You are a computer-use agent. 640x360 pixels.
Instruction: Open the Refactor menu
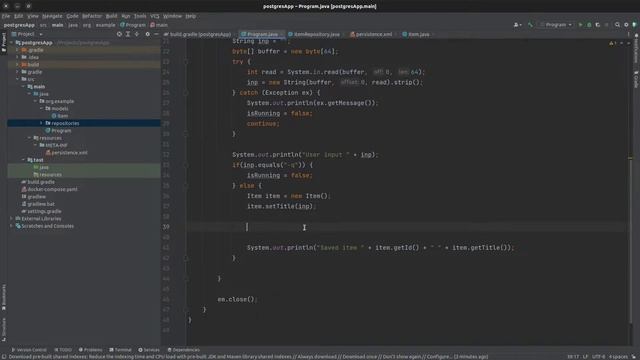[x=92, y=16]
